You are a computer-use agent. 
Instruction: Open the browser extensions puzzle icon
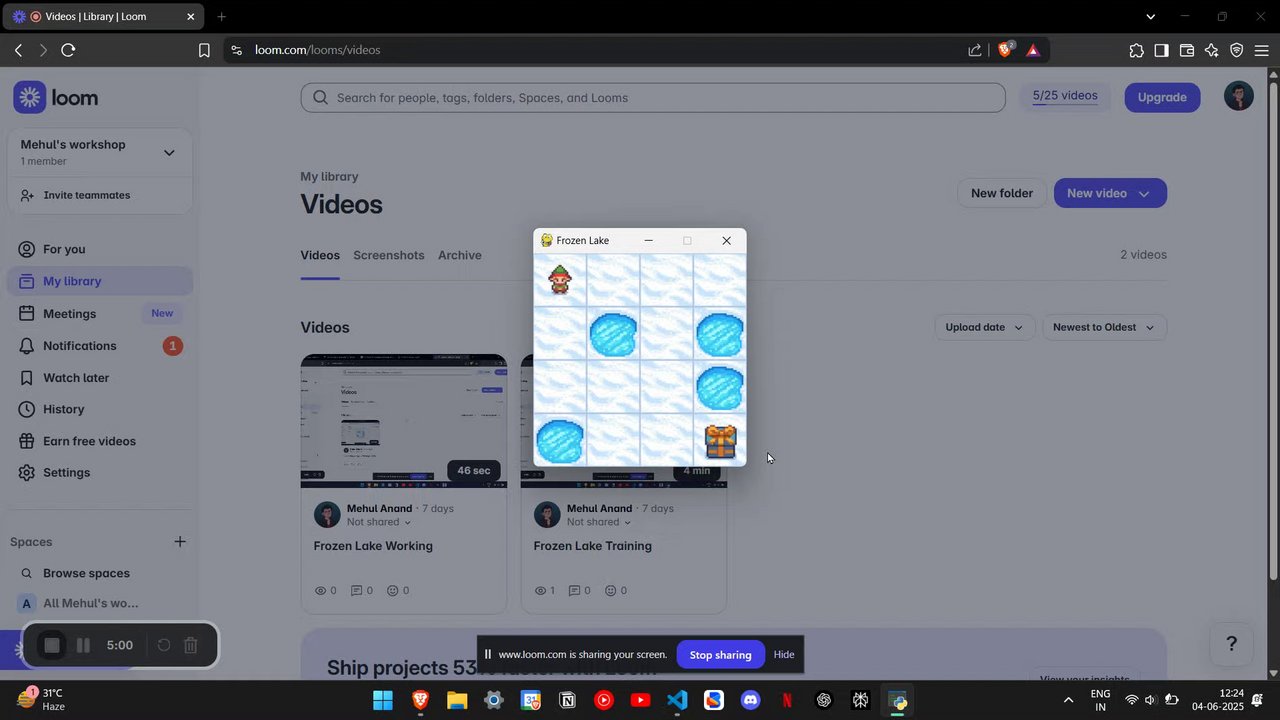1136,50
